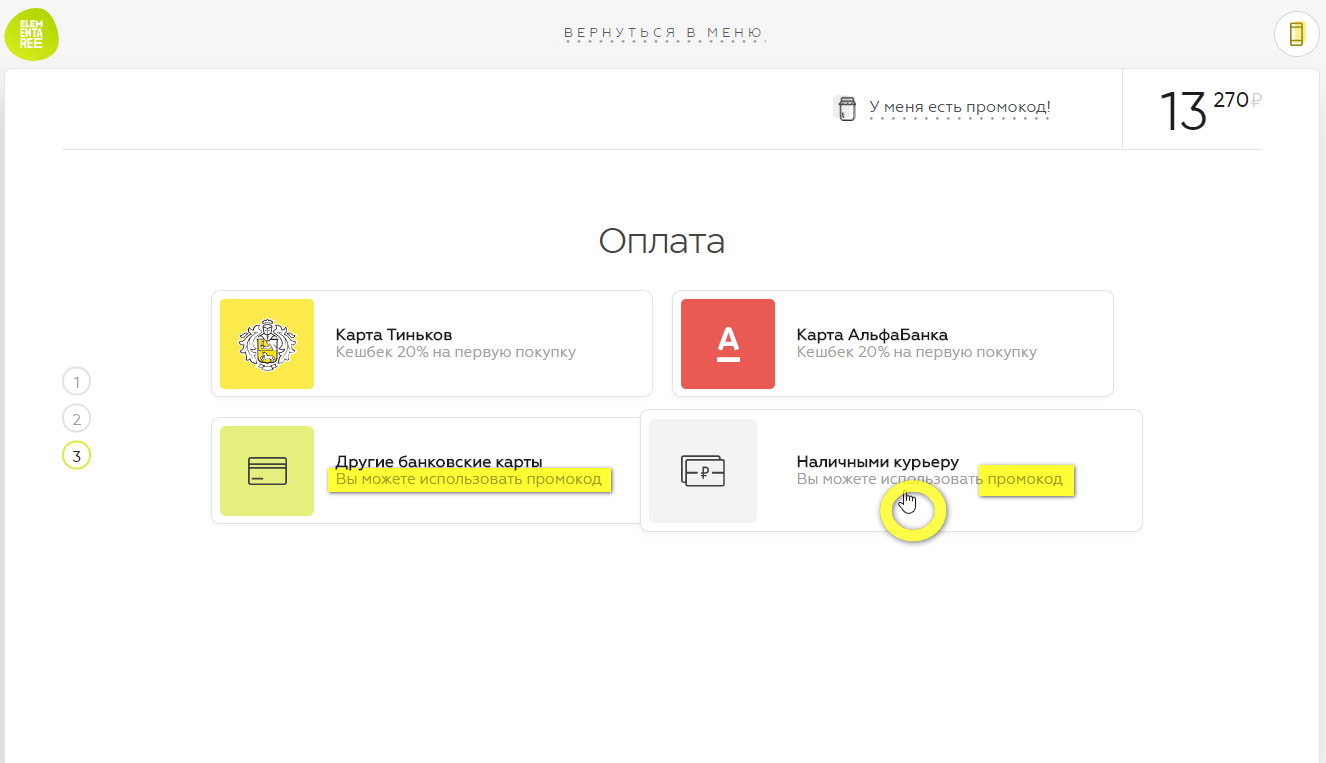Go to step 1 indicator

76,382
